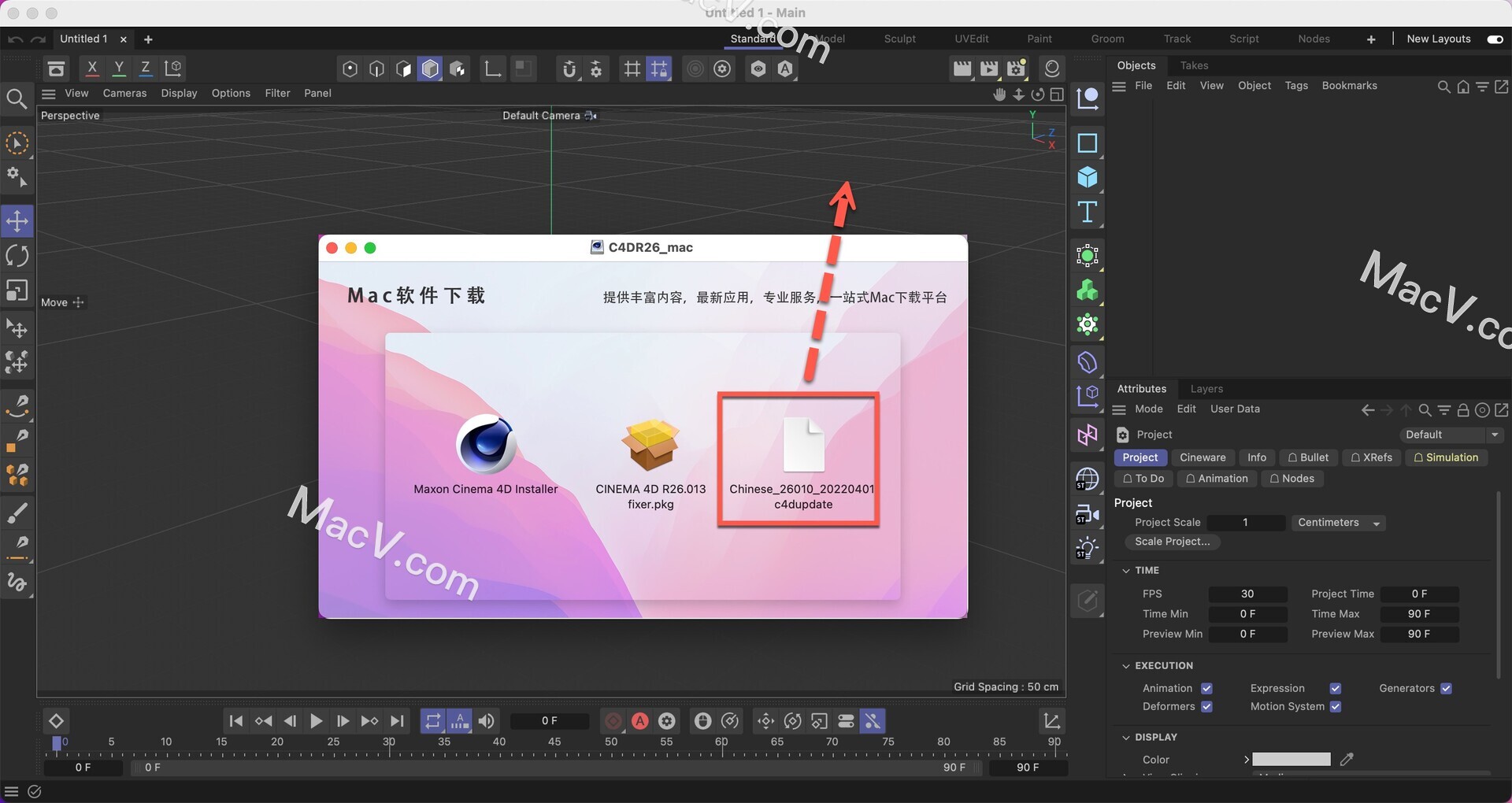Open the Cineware tab button
Image resolution: width=1512 pixels, height=803 pixels.
pyautogui.click(x=1203, y=457)
